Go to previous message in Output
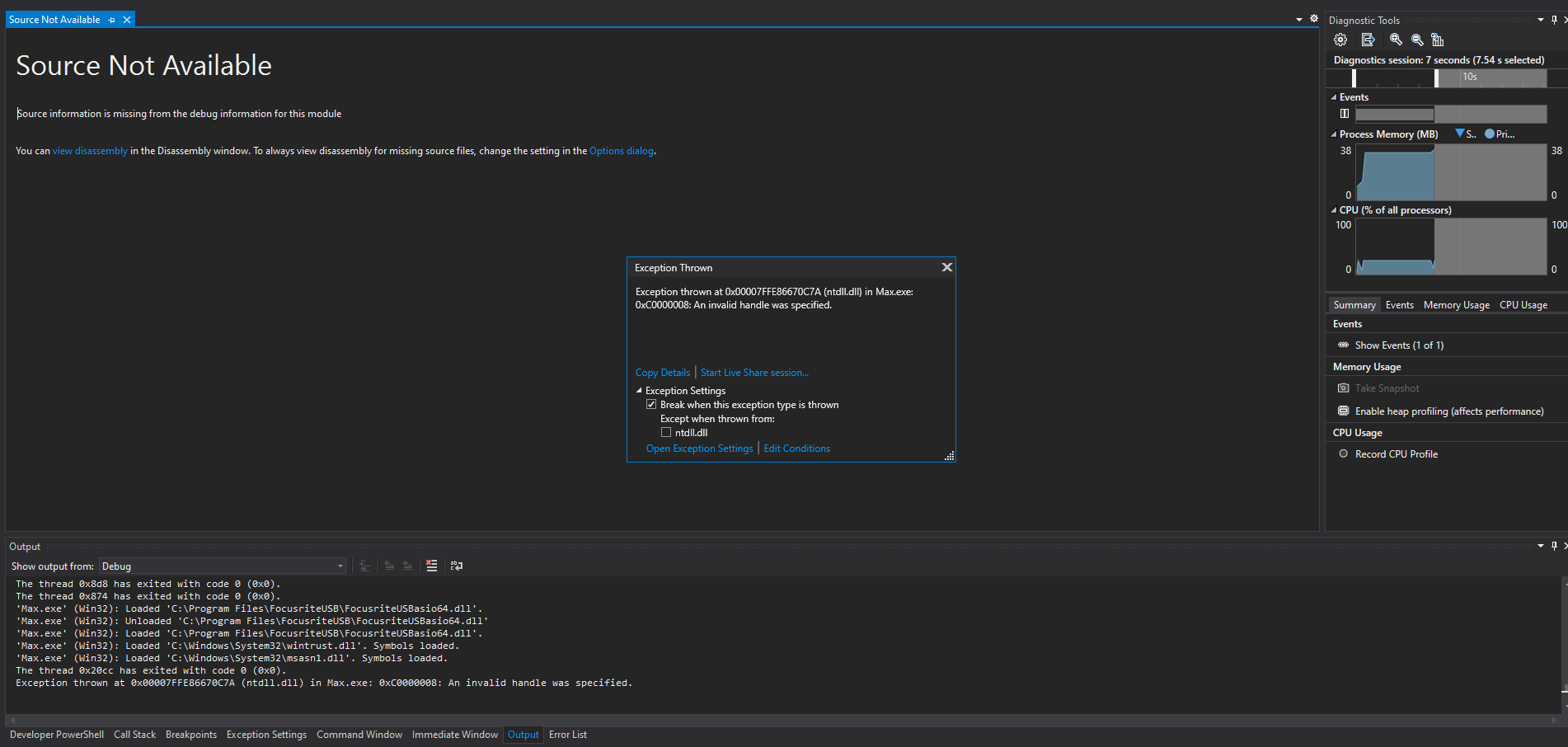 pos(389,566)
